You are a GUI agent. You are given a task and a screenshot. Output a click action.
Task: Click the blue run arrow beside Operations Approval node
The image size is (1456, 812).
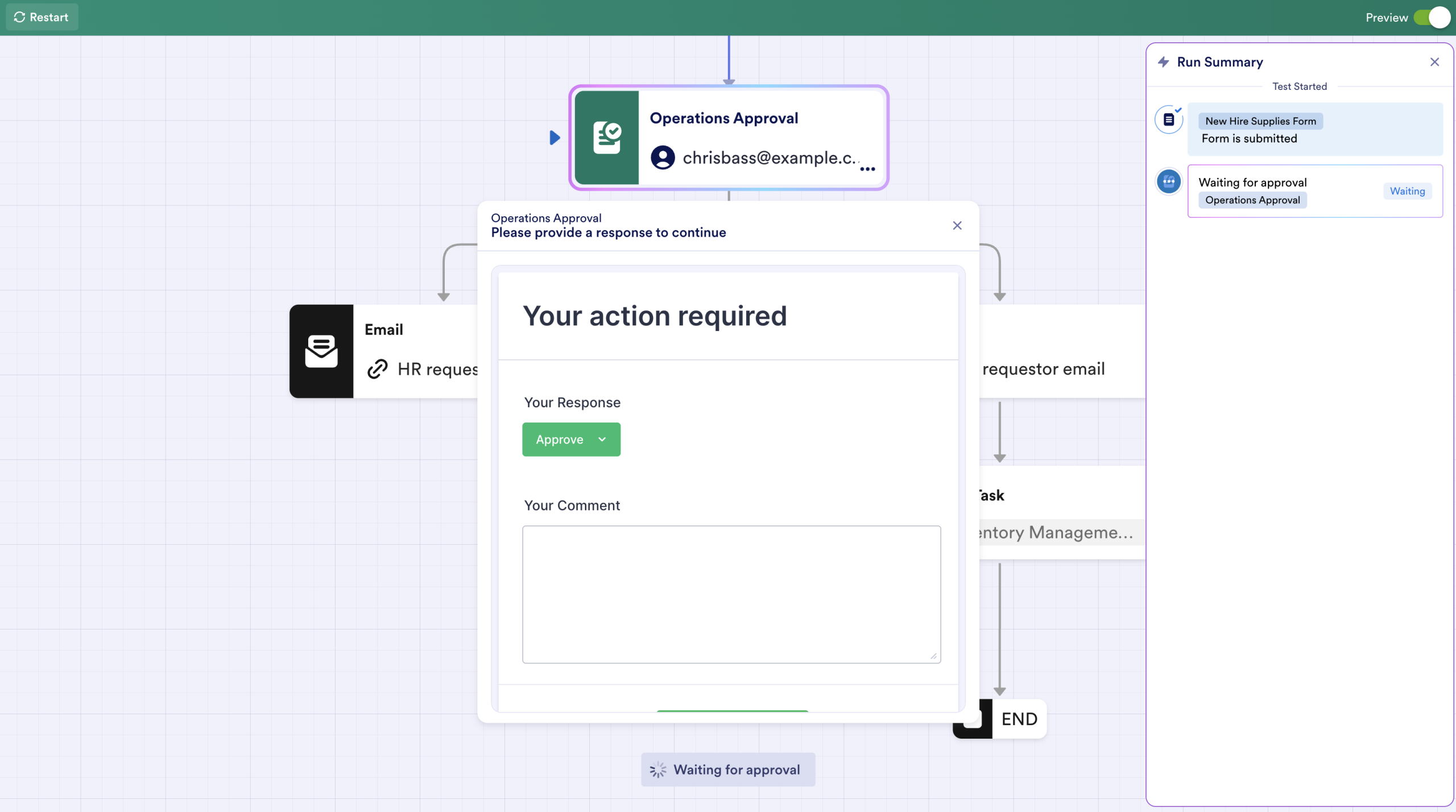tap(554, 137)
